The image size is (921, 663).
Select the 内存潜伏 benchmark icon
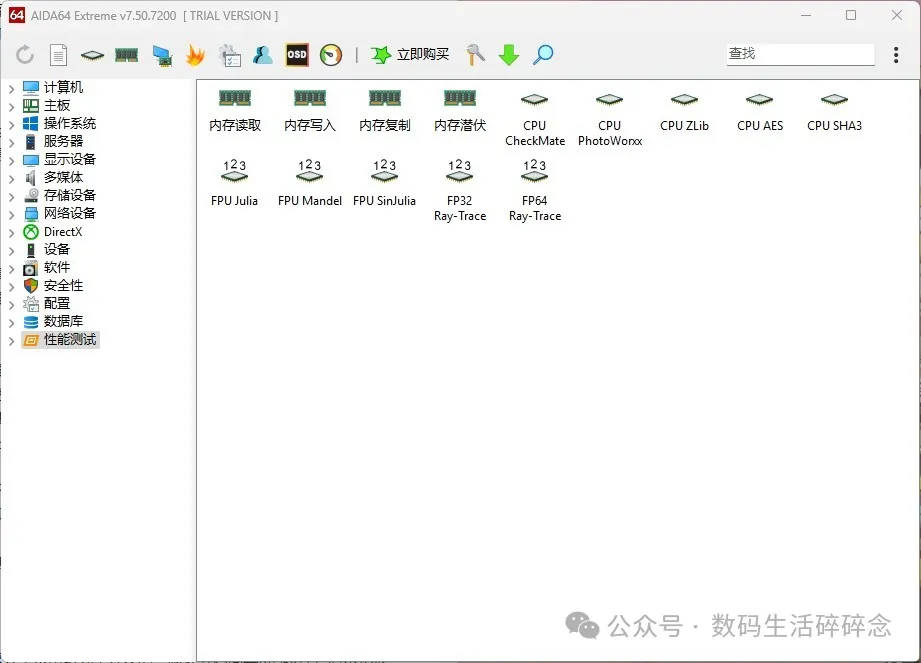coord(460,111)
